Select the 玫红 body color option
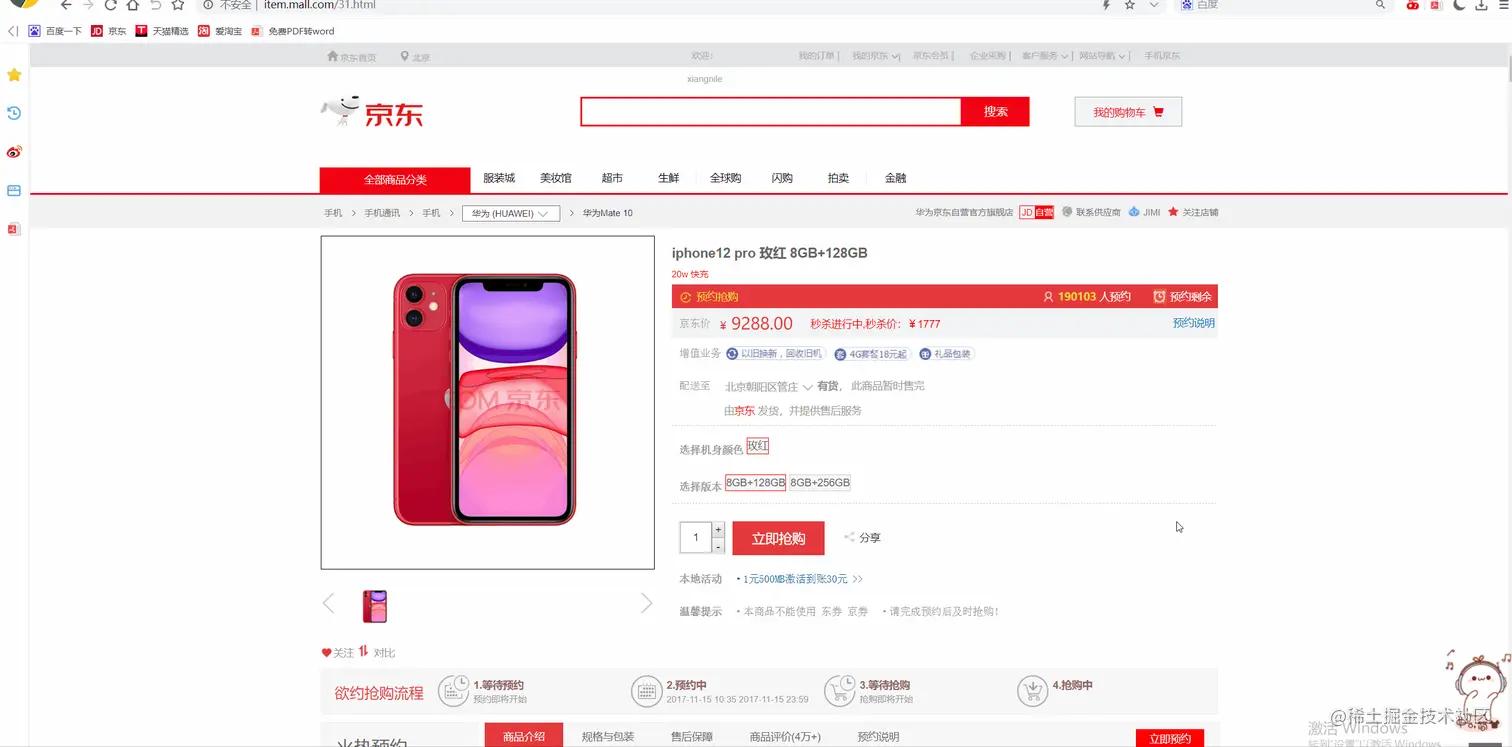 pyautogui.click(x=758, y=446)
